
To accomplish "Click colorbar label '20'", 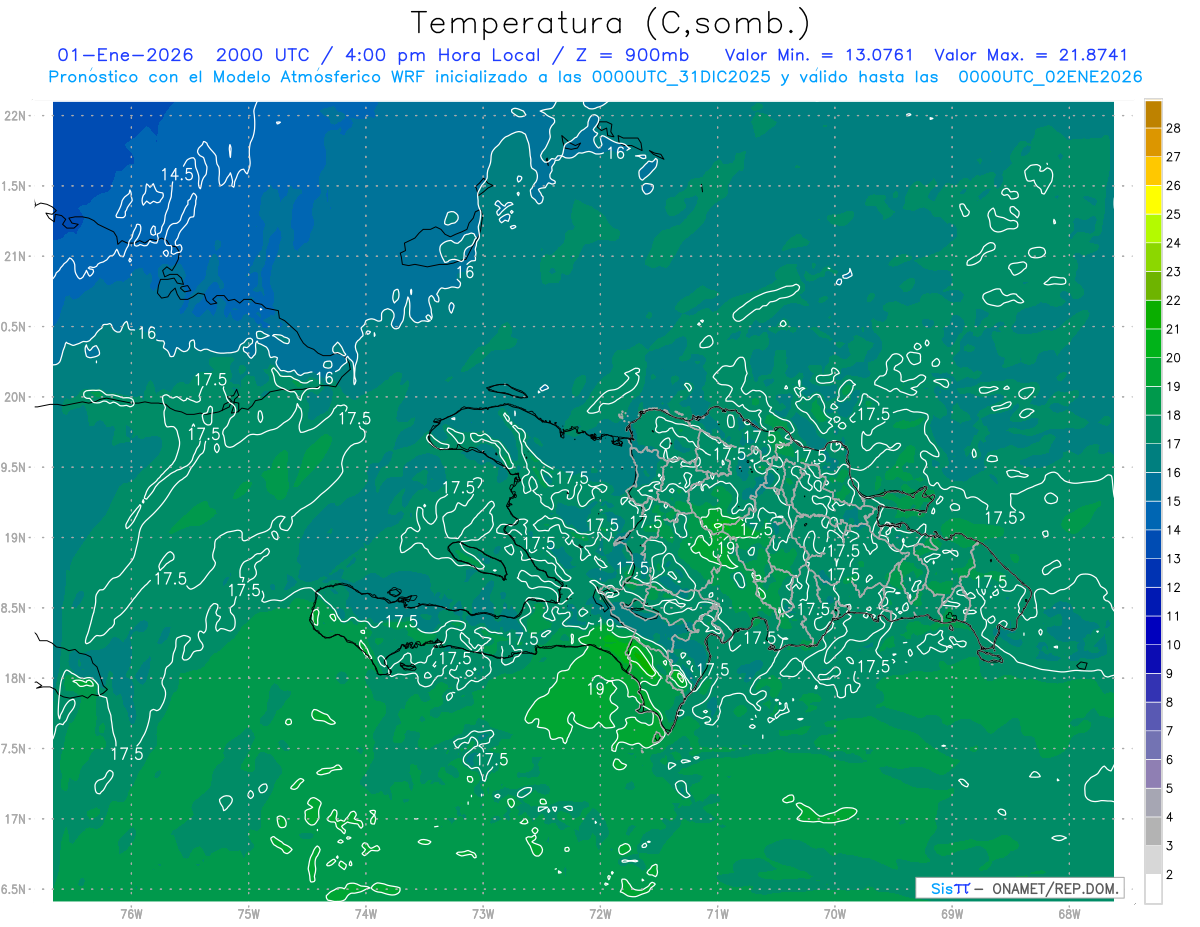I will [x=1174, y=358].
